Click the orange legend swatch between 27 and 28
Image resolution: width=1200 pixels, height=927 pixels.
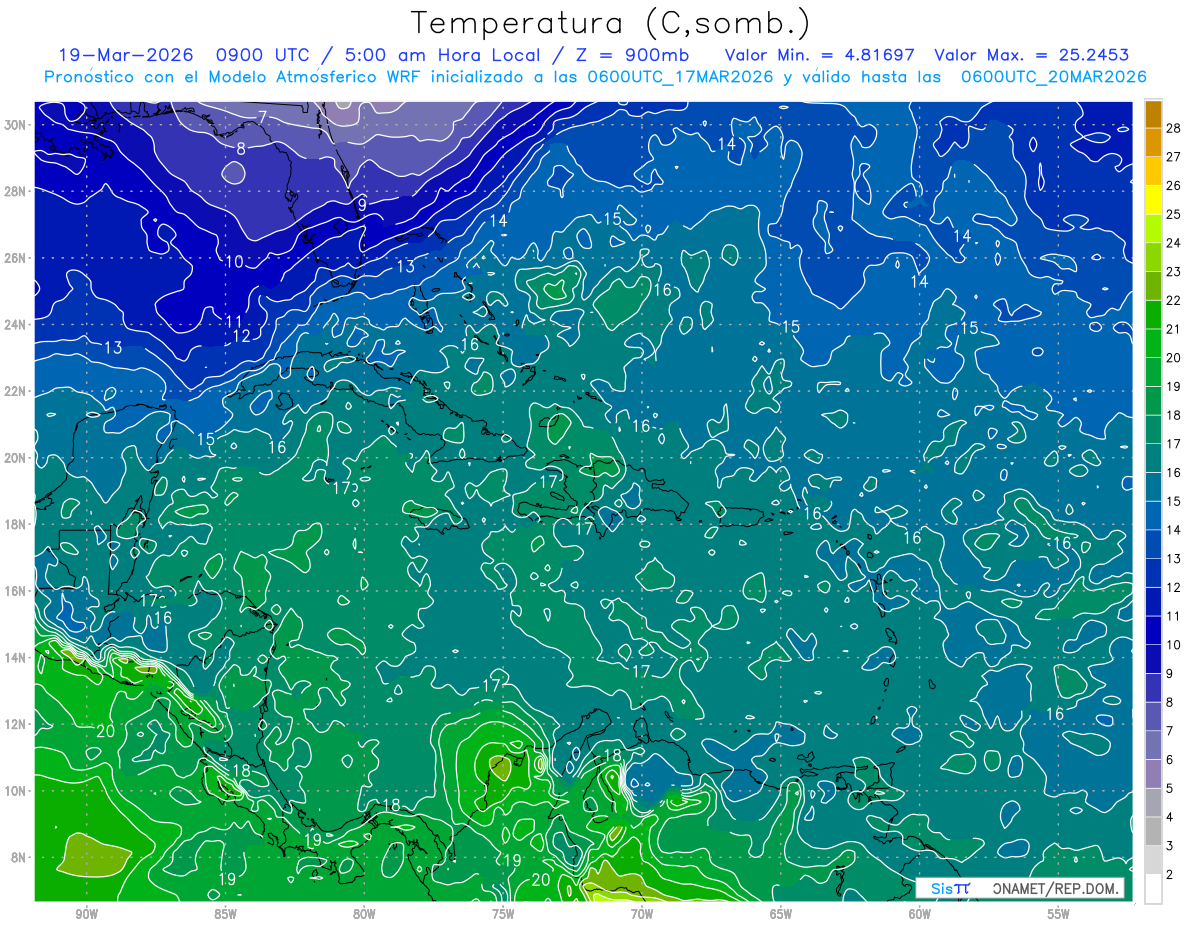click(x=1153, y=142)
